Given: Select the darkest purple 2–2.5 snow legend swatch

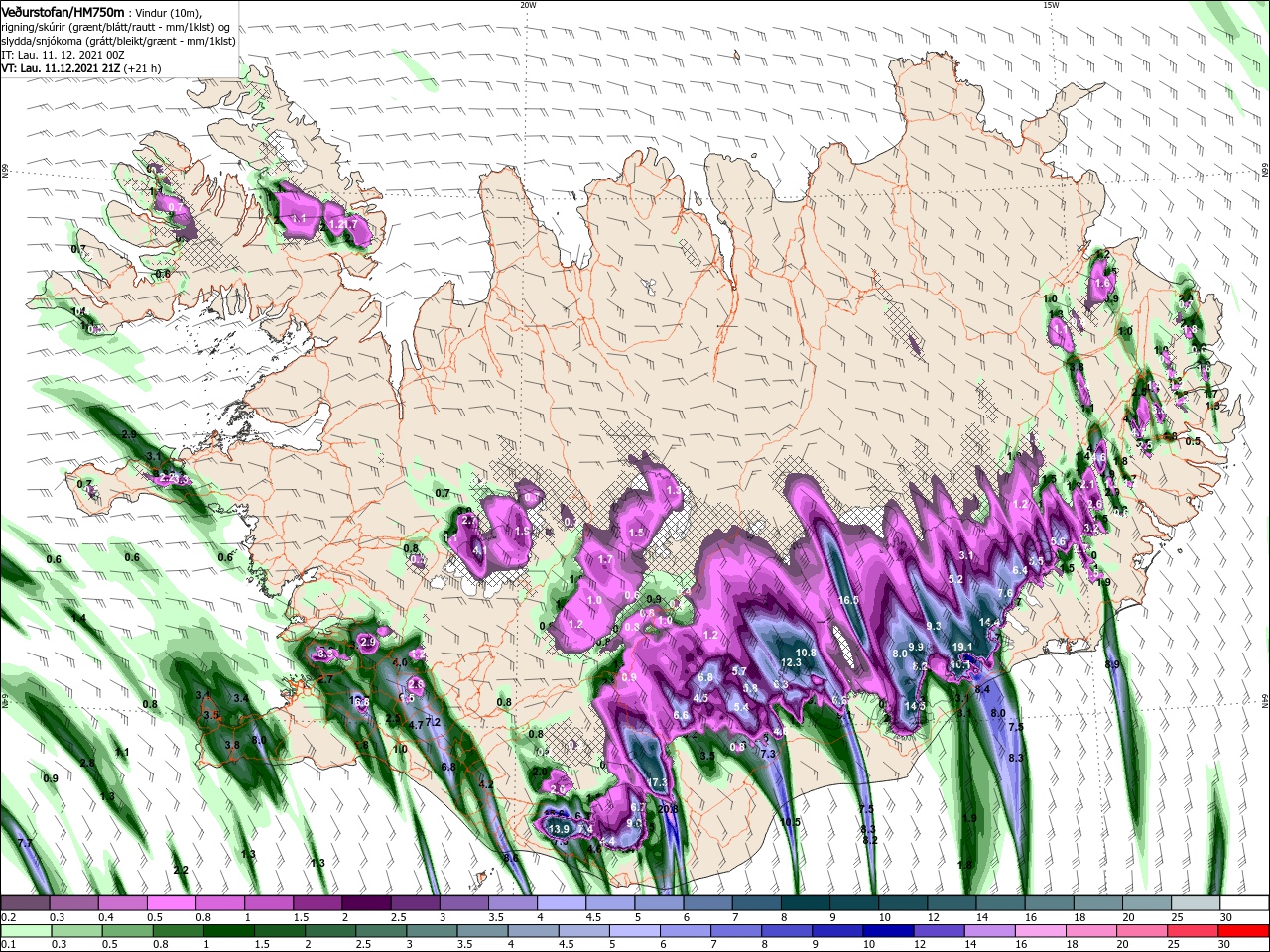Looking at the screenshot, I should click(365, 903).
